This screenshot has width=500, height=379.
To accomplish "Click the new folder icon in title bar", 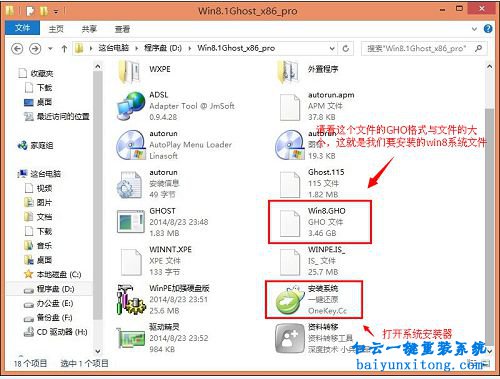I will click(44, 11).
